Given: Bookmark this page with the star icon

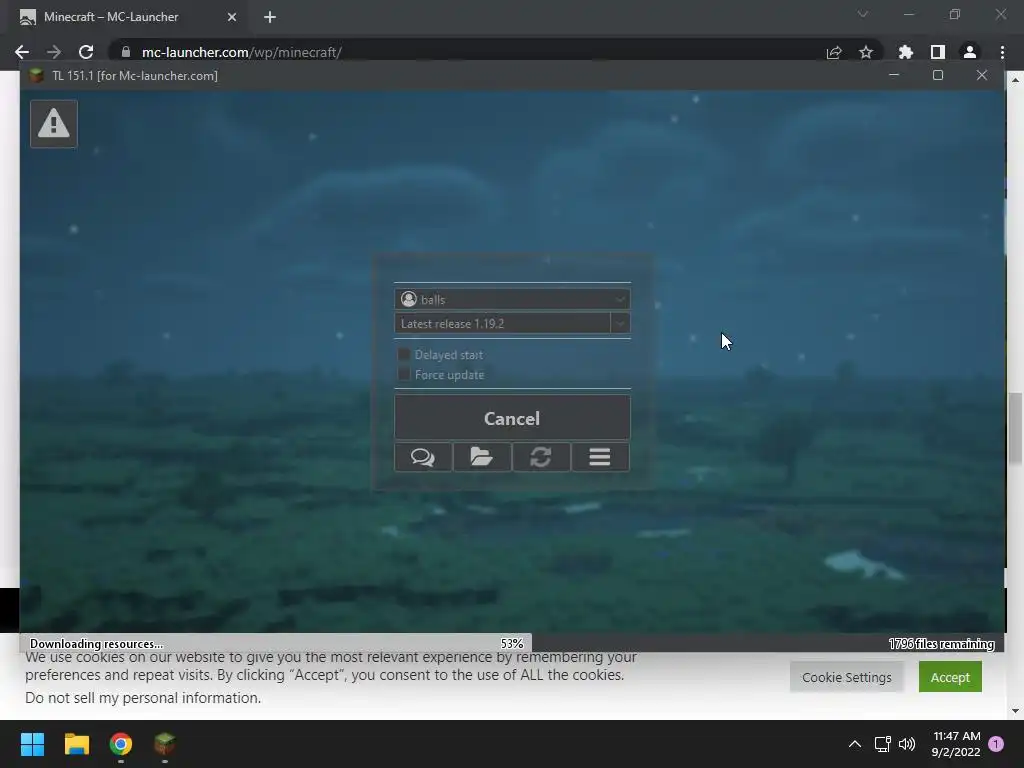Looking at the screenshot, I should click(x=866, y=52).
